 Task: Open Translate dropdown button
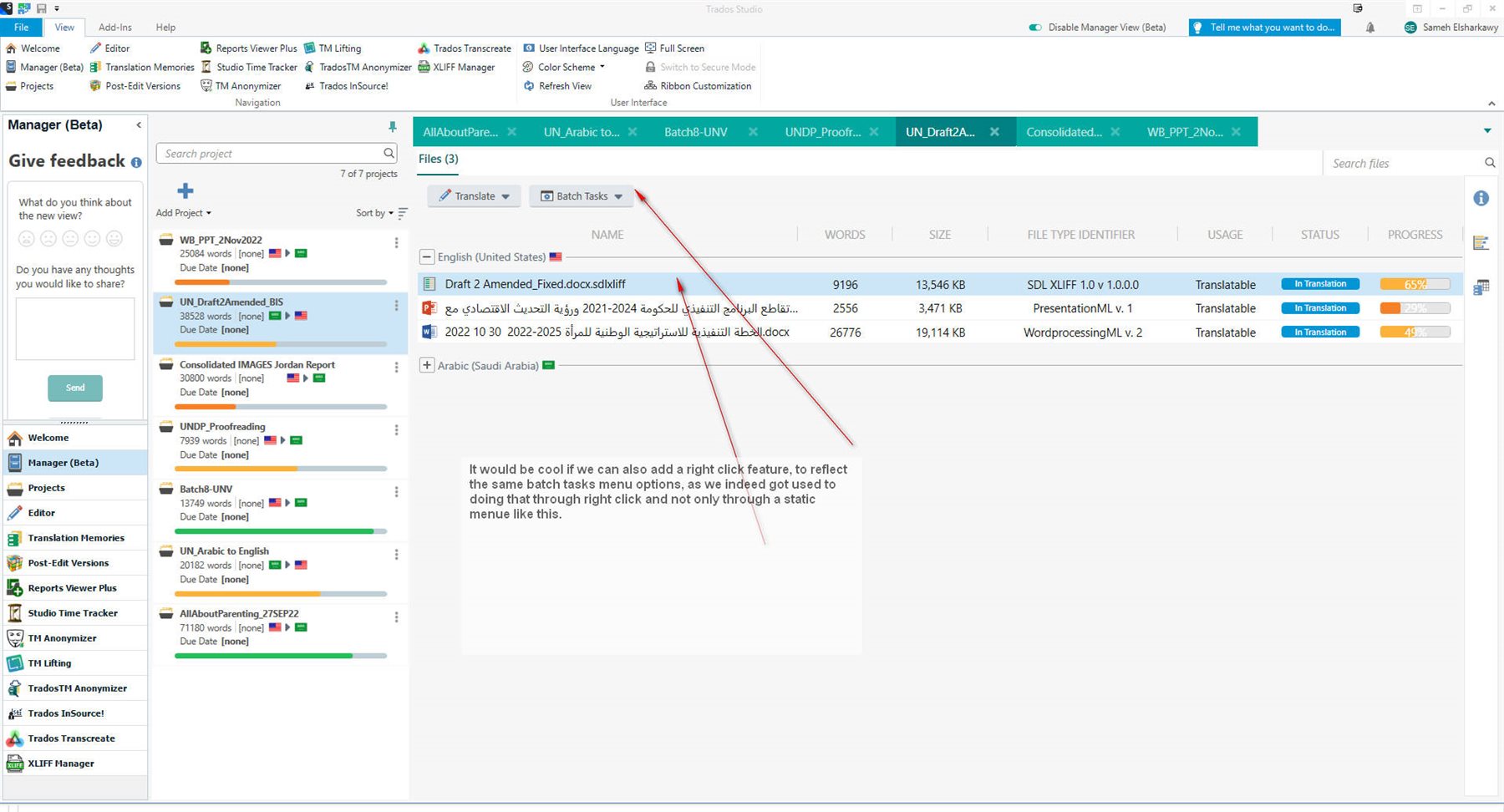tap(475, 196)
